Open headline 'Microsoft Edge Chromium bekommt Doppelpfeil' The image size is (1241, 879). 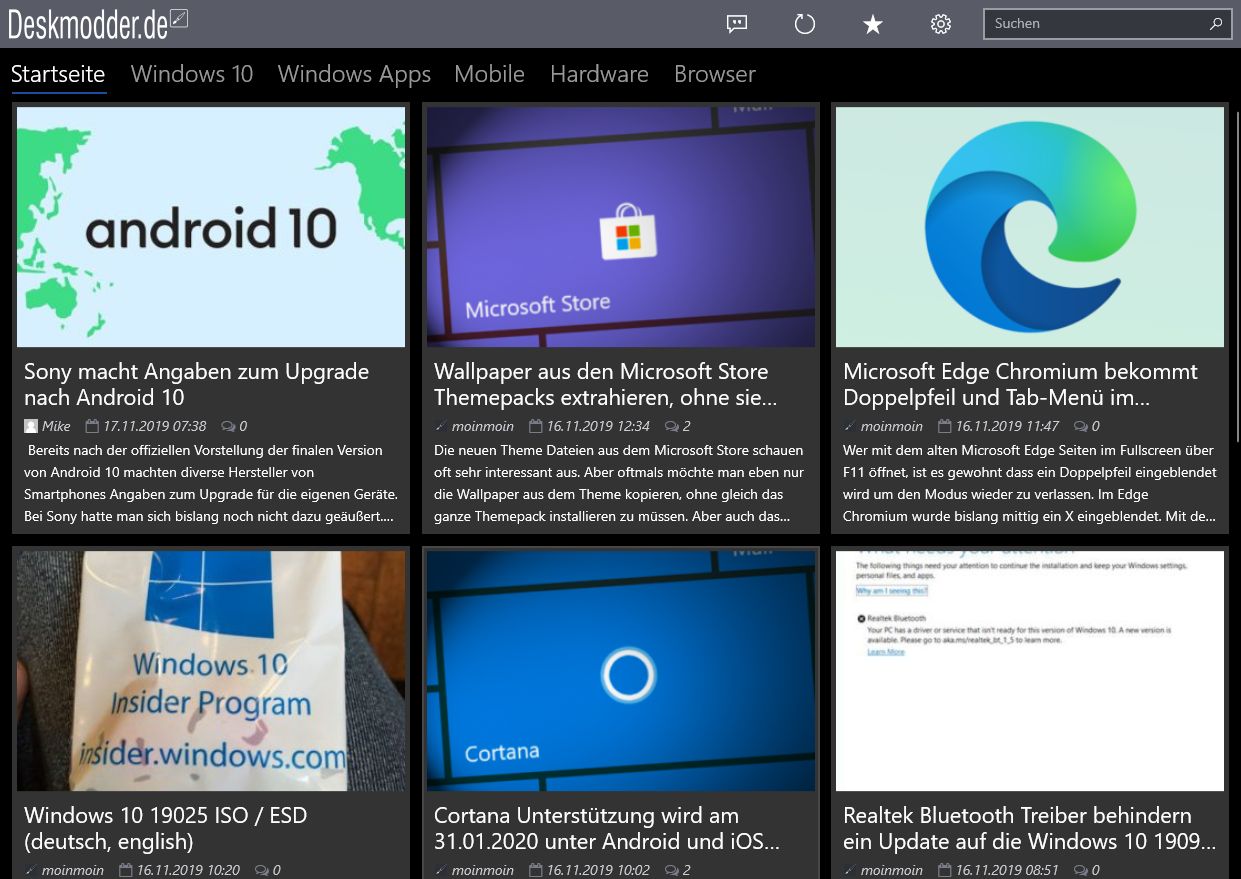click(1020, 384)
